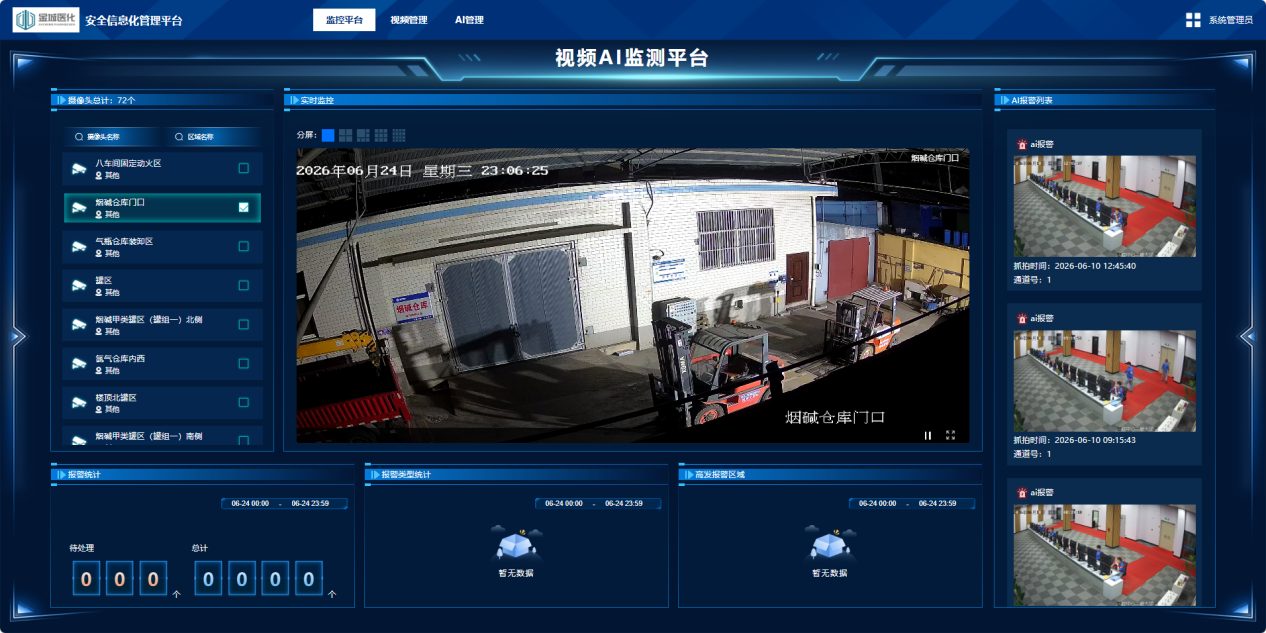This screenshot has width=1266, height=633.
Task: Click the company logo in the header
Action: point(45,20)
